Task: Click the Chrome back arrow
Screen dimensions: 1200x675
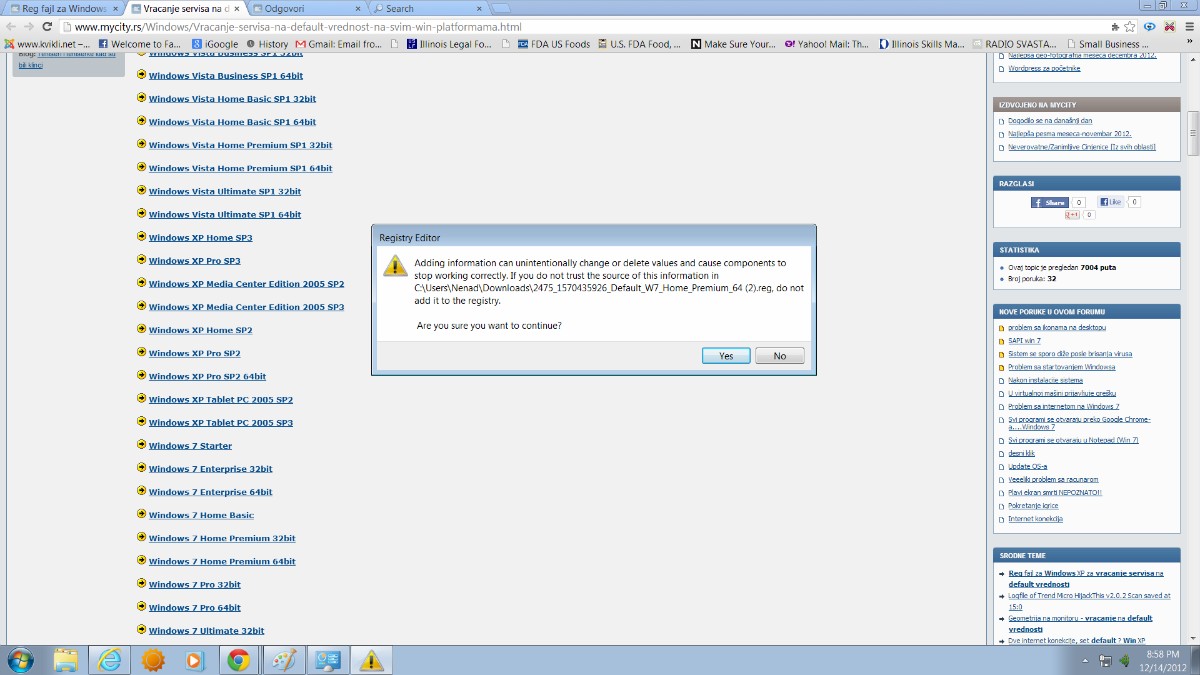Action: click(x=9, y=26)
